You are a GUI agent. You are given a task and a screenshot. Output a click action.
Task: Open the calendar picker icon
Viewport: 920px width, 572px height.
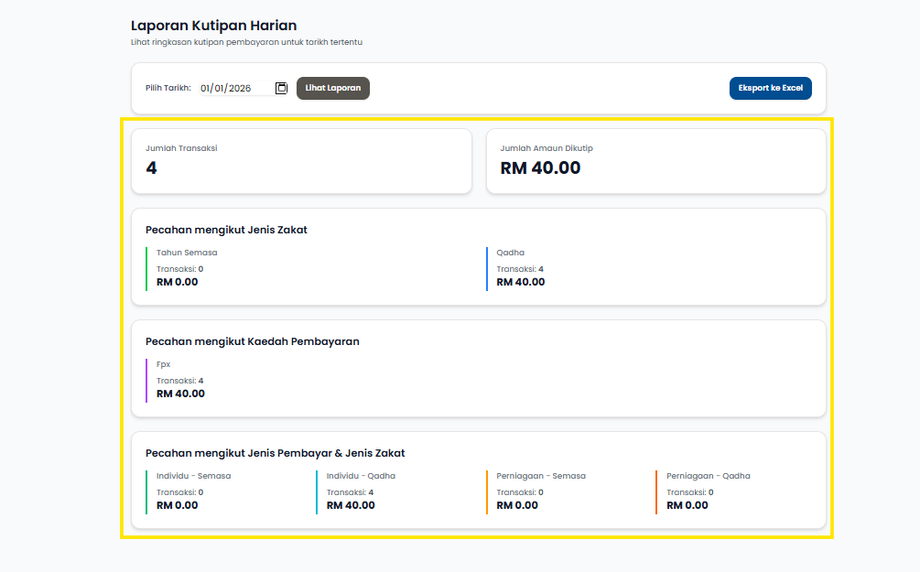(x=281, y=88)
